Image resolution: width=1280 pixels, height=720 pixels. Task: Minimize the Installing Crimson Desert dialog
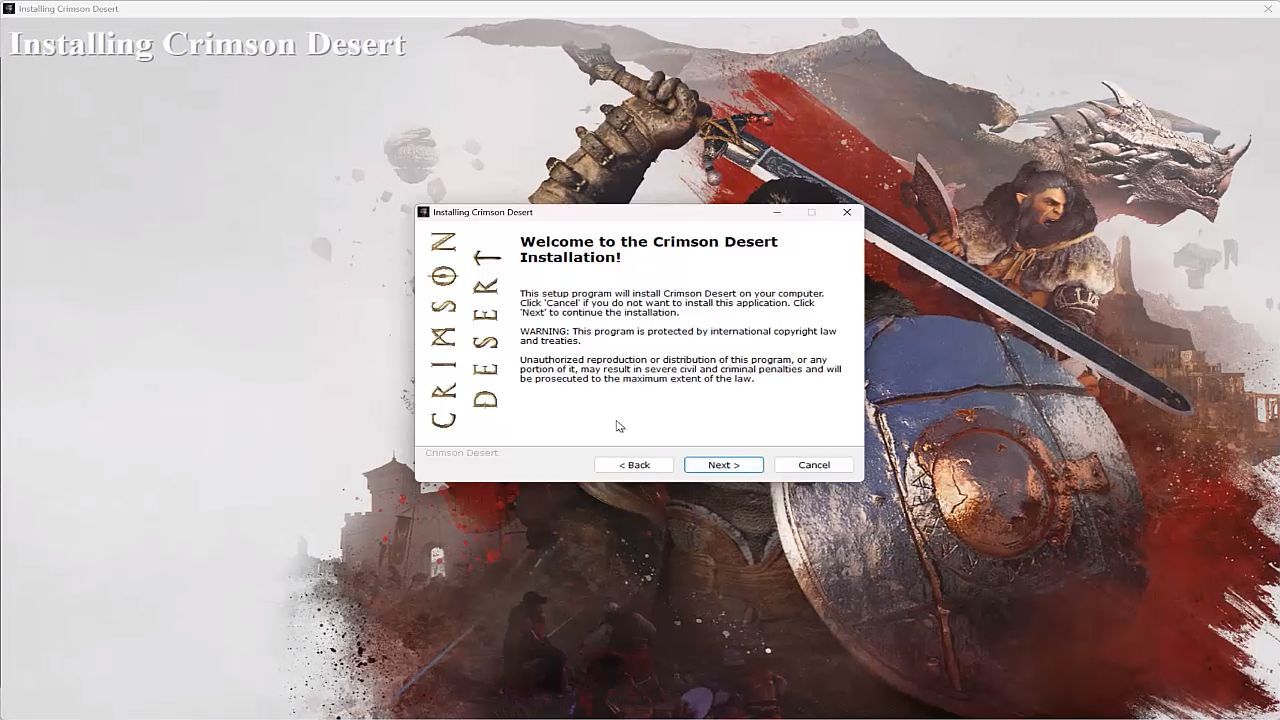click(777, 212)
